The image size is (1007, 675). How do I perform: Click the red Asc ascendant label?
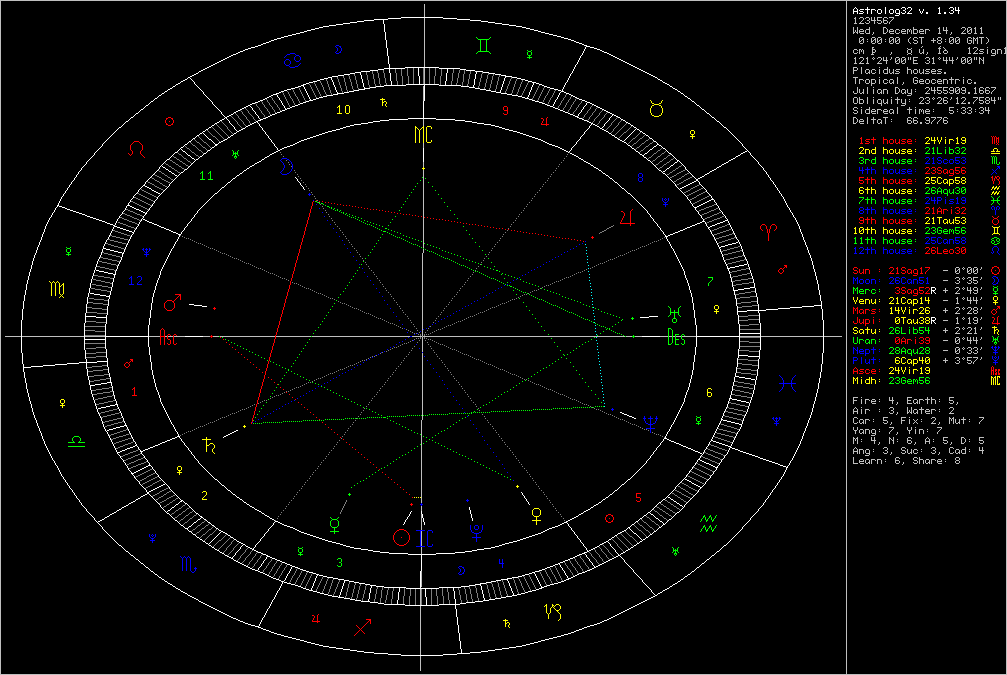coord(168,338)
